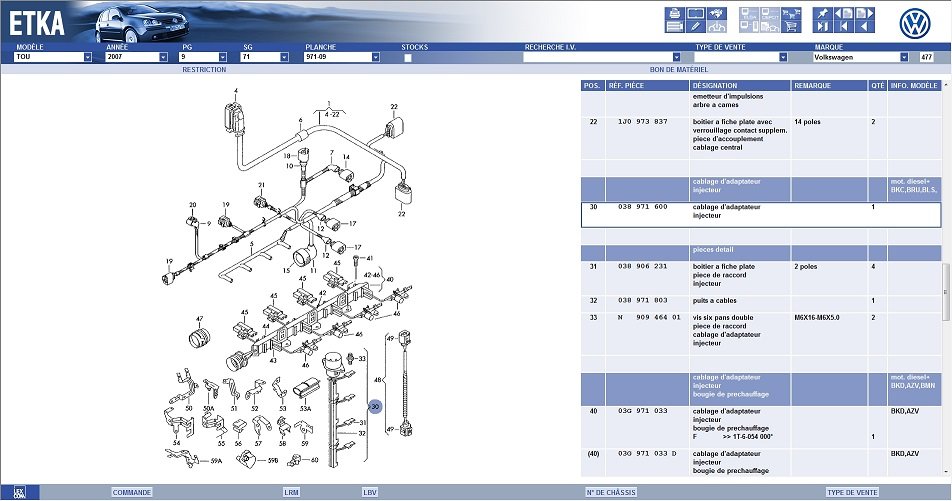Click the skip-to-first arrow icon
The height and width of the screenshot is (501, 952).
coord(844,27)
